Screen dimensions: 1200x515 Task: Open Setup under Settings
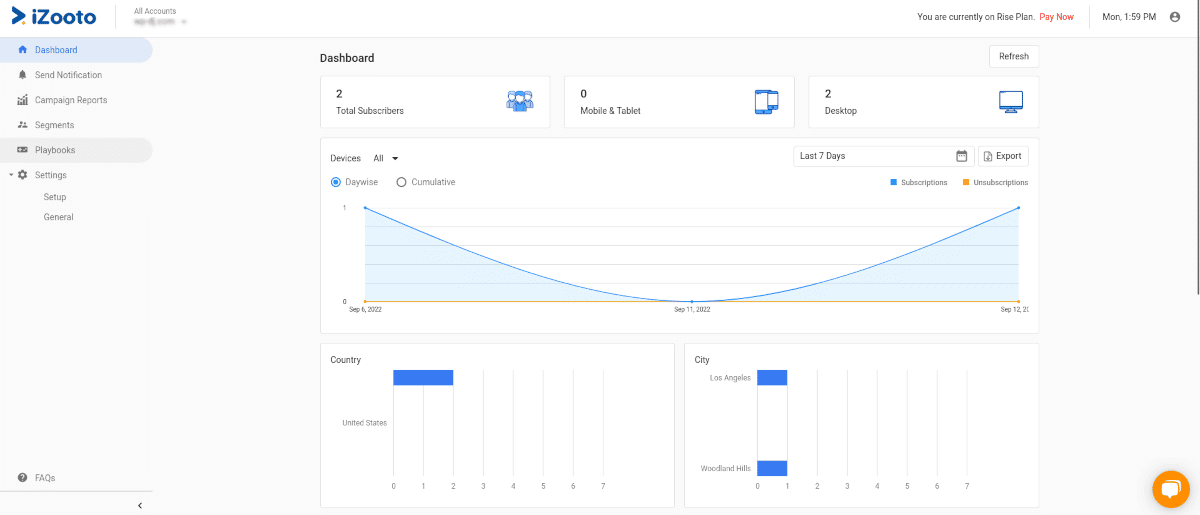click(55, 197)
